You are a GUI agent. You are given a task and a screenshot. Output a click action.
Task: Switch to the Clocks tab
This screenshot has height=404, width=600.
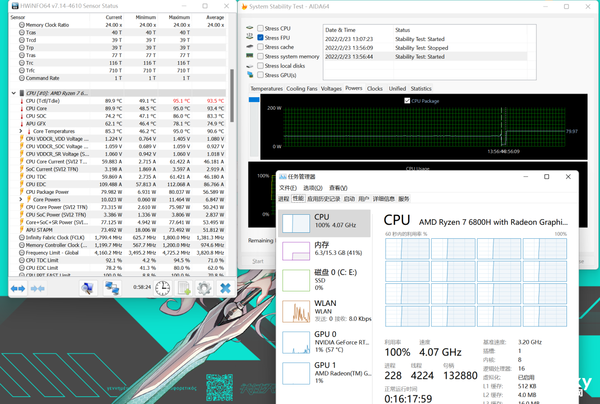[375, 88]
